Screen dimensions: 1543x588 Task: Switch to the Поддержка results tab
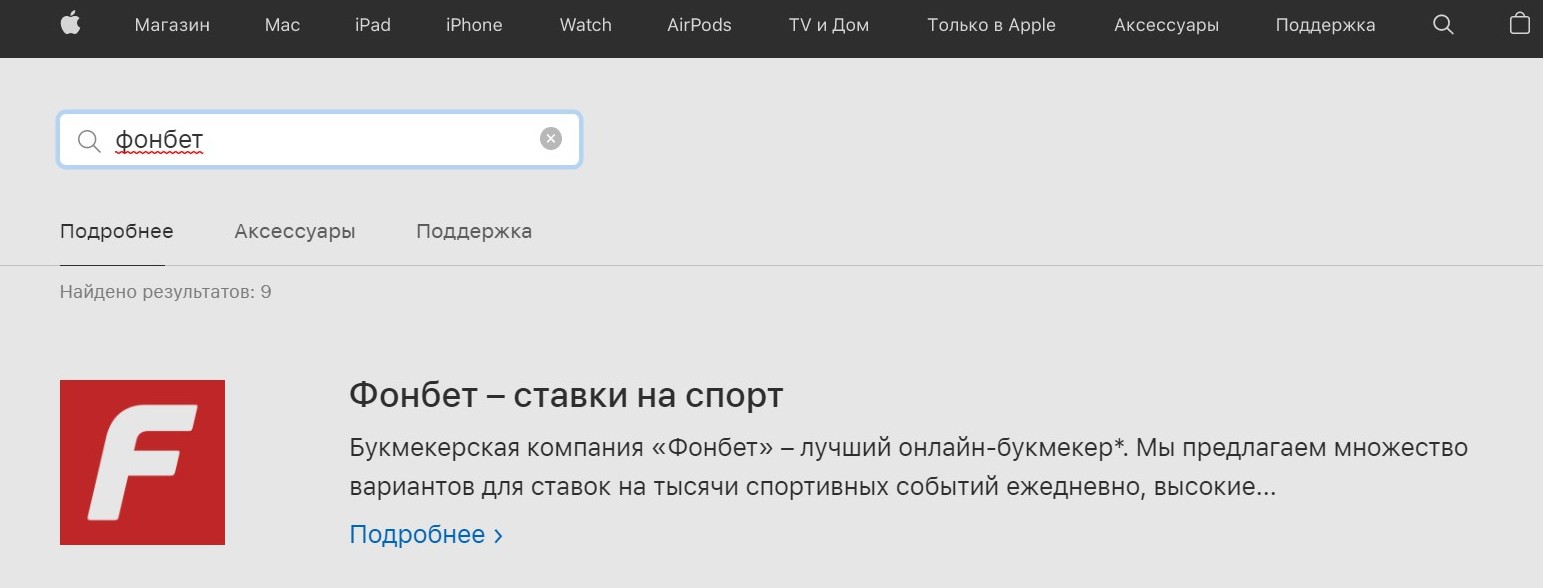coord(474,231)
